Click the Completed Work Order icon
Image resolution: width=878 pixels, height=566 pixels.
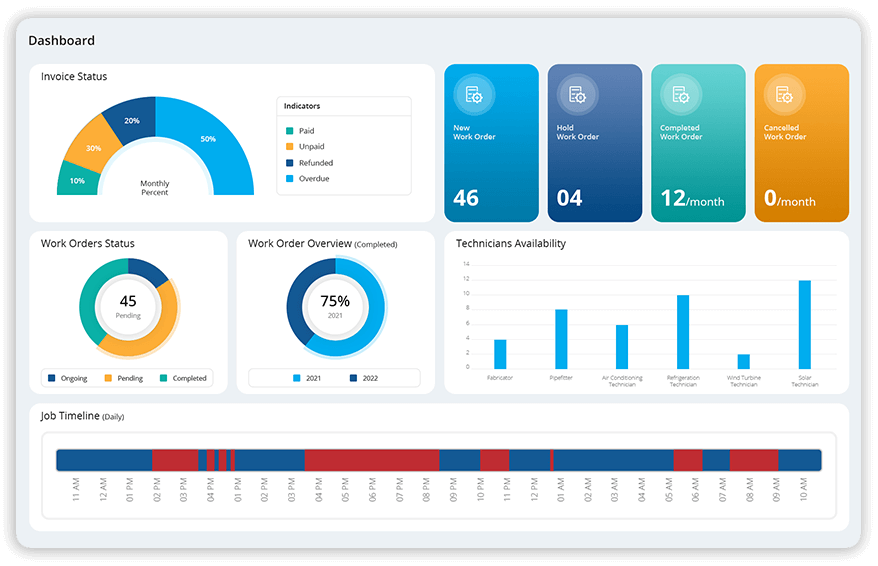pos(680,95)
